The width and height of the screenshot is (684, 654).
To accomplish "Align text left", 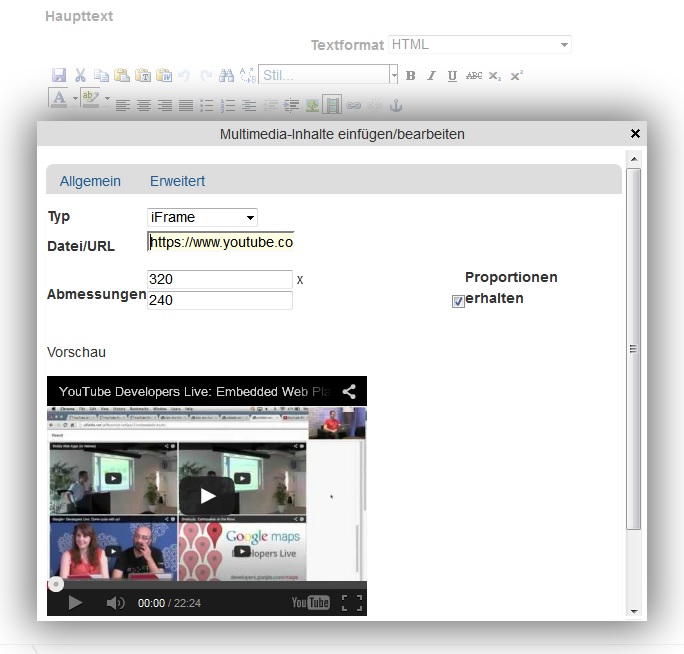I will click(x=123, y=105).
